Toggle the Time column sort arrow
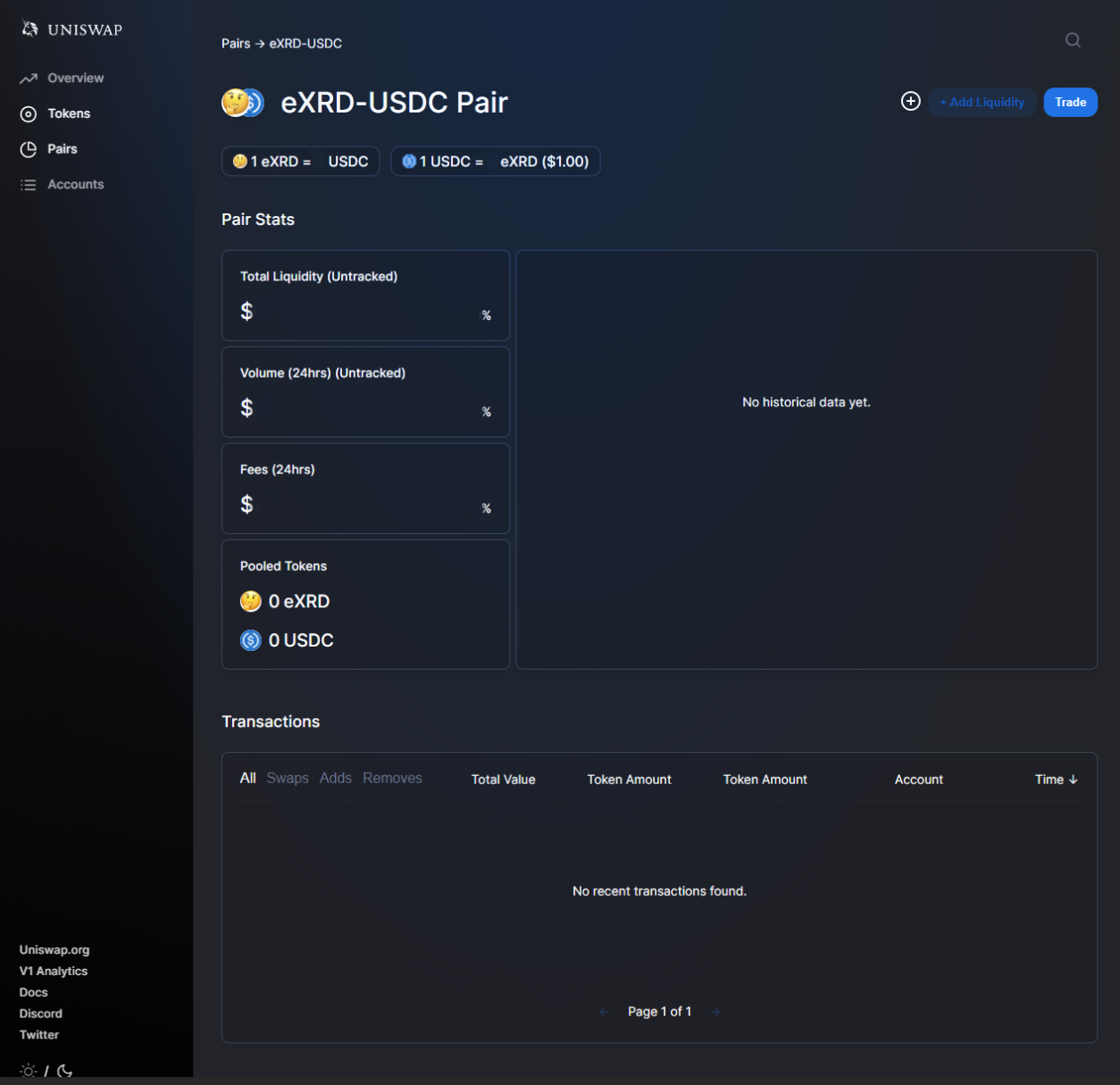This screenshot has width=1120, height=1085. click(x=1074, y=779)
